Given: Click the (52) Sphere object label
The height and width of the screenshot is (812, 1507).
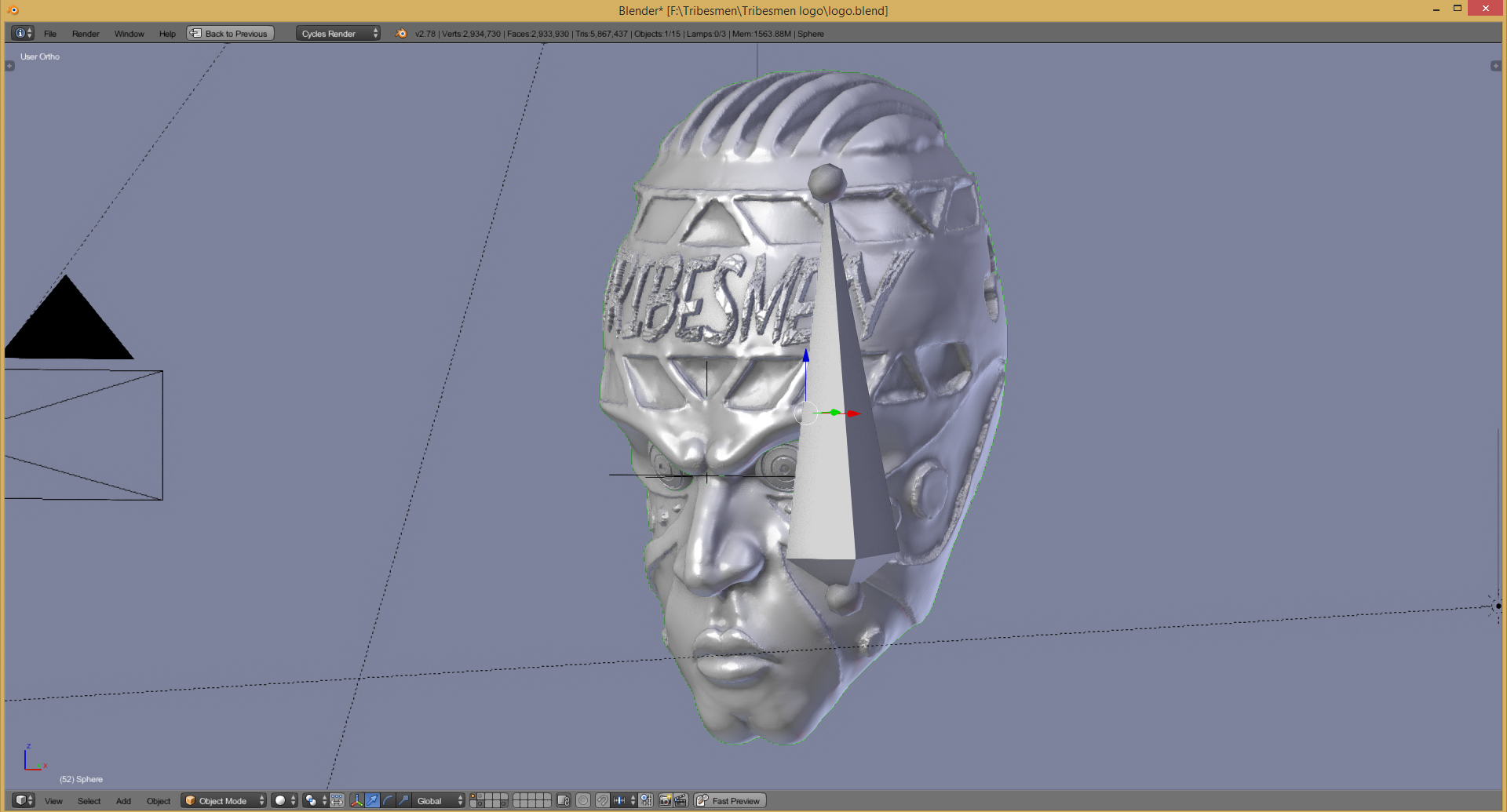Looking at the screenshot, I should click(81, 779).
